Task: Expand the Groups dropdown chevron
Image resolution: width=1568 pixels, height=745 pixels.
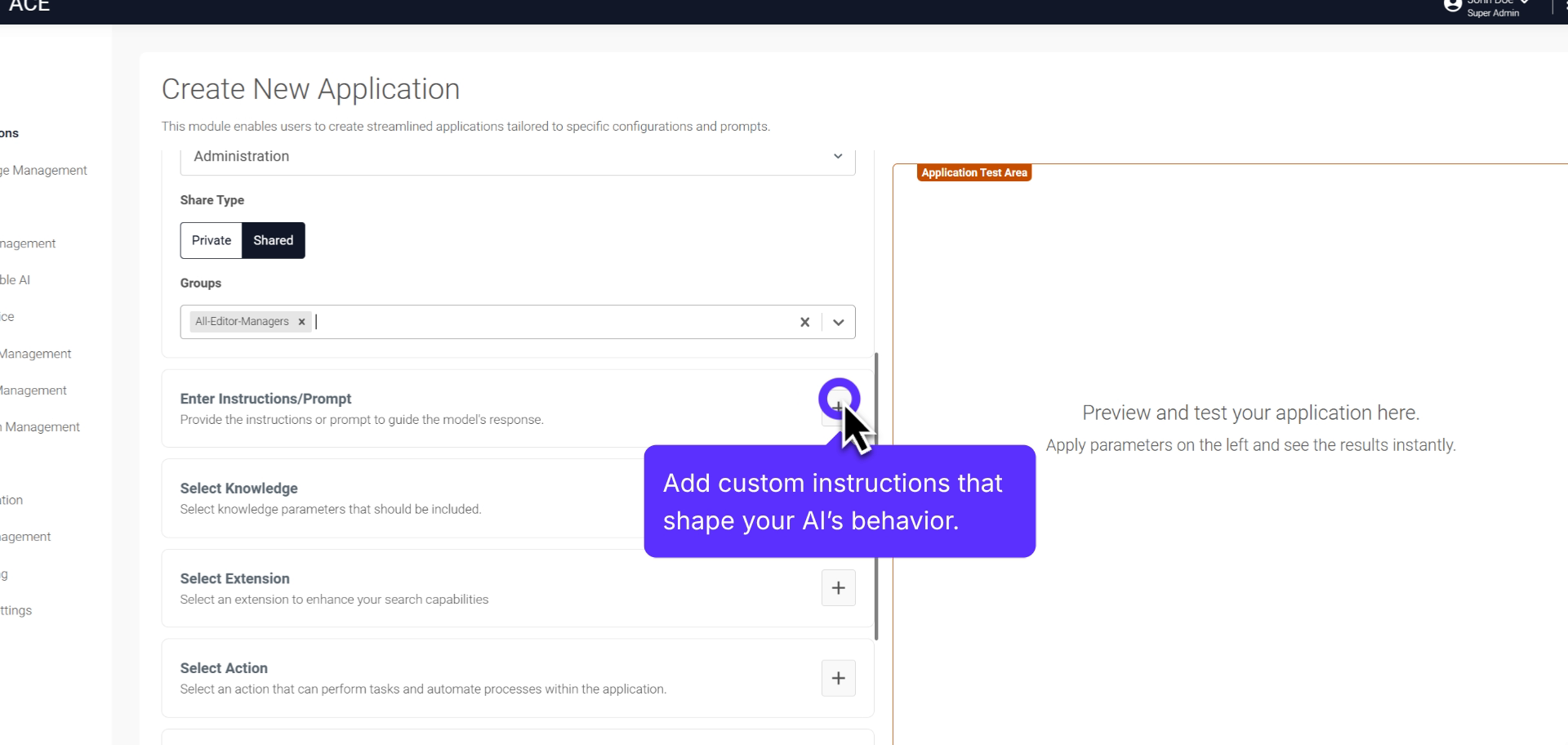Action: (838, 322)
